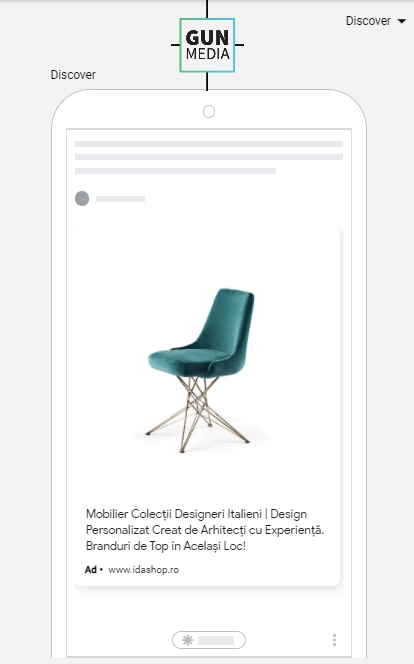Click the pill-shaped button at the bottom
Screen dimensions: 414x664
tap(209, 640)
